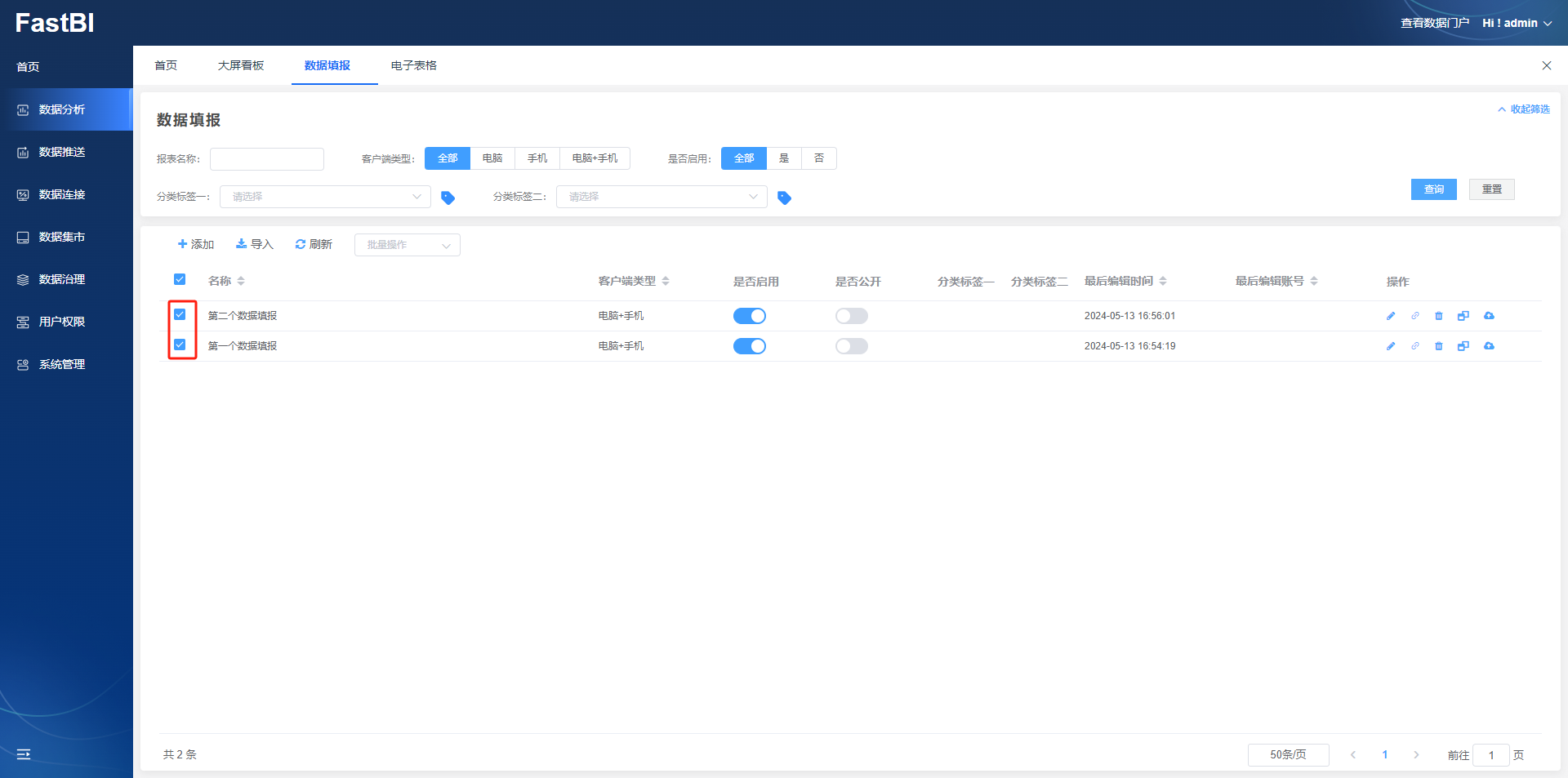Screen dimensions: 1568x778
Task: Click the 重置 button
Action: [1492, 189]
